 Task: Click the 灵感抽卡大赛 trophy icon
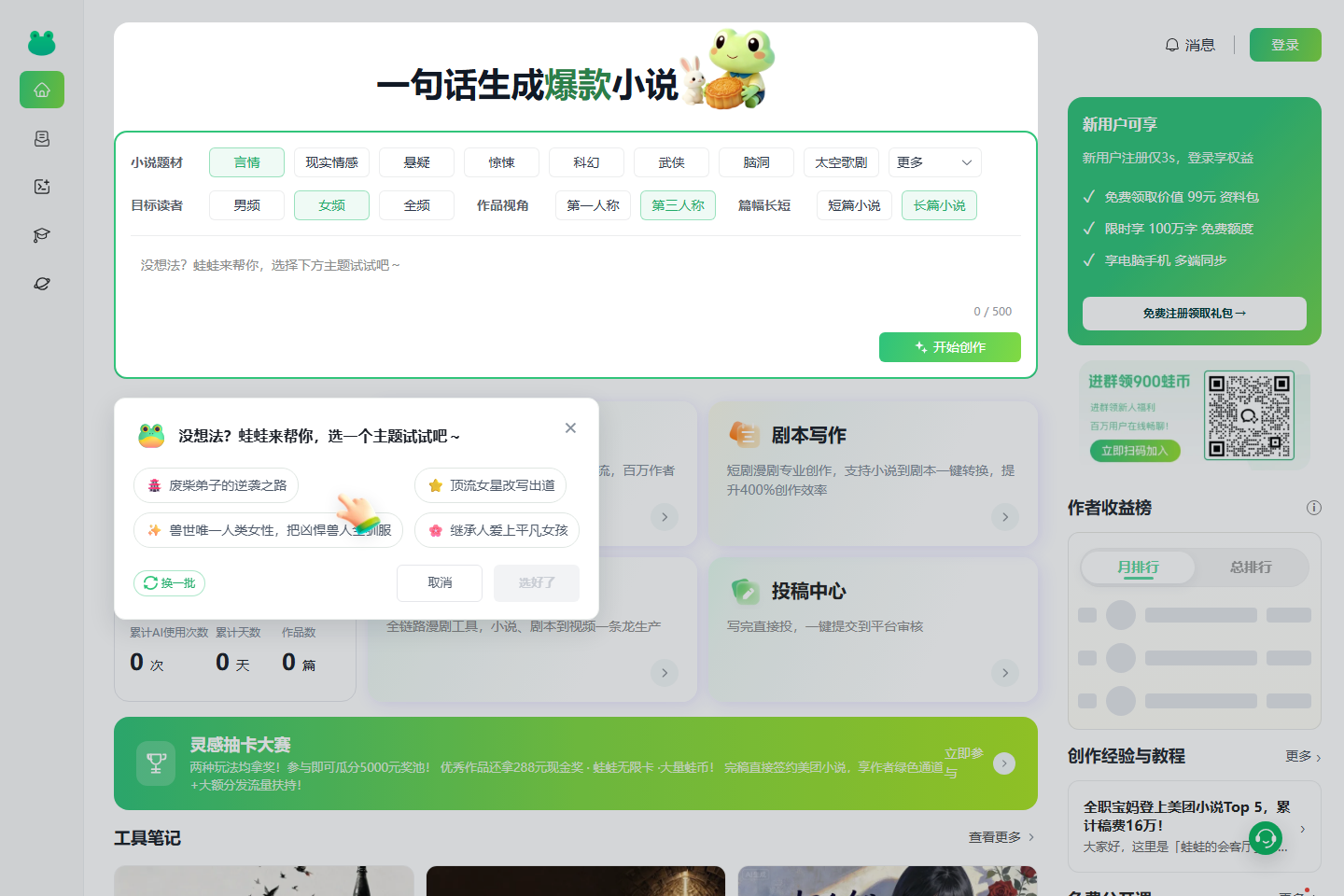point(157,763)
